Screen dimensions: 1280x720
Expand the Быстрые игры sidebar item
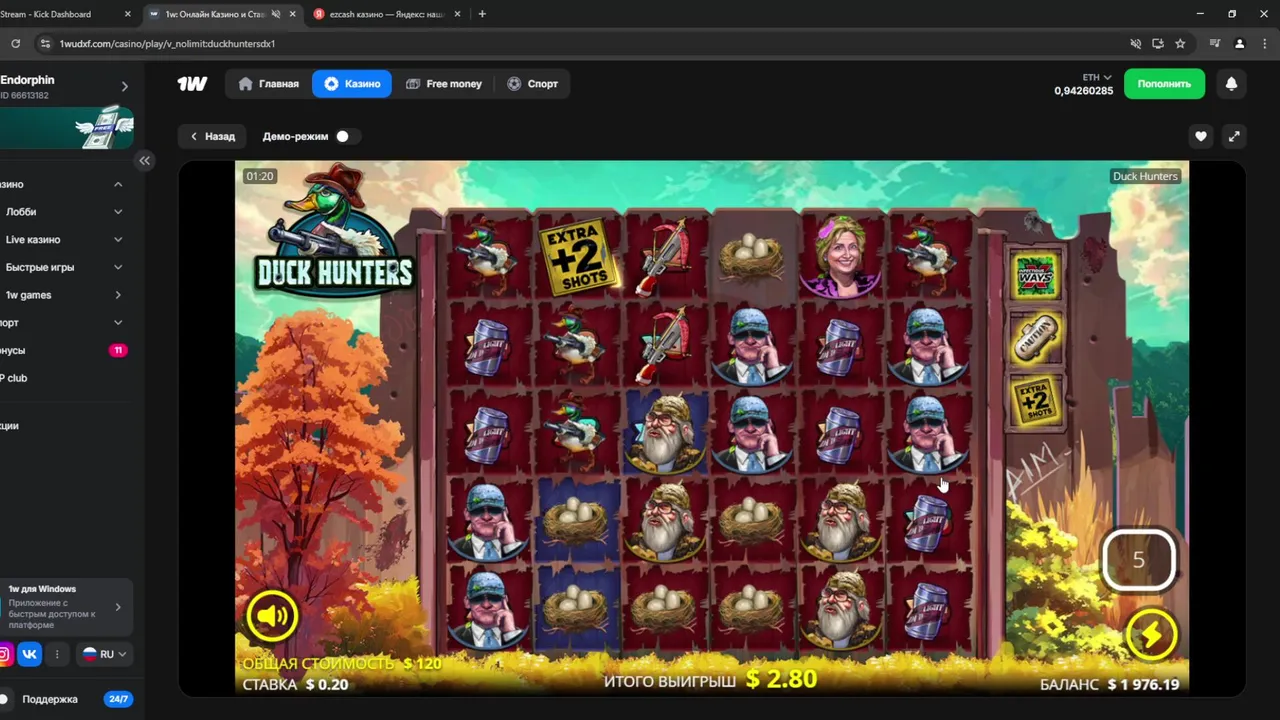click(x=118, y=267)
